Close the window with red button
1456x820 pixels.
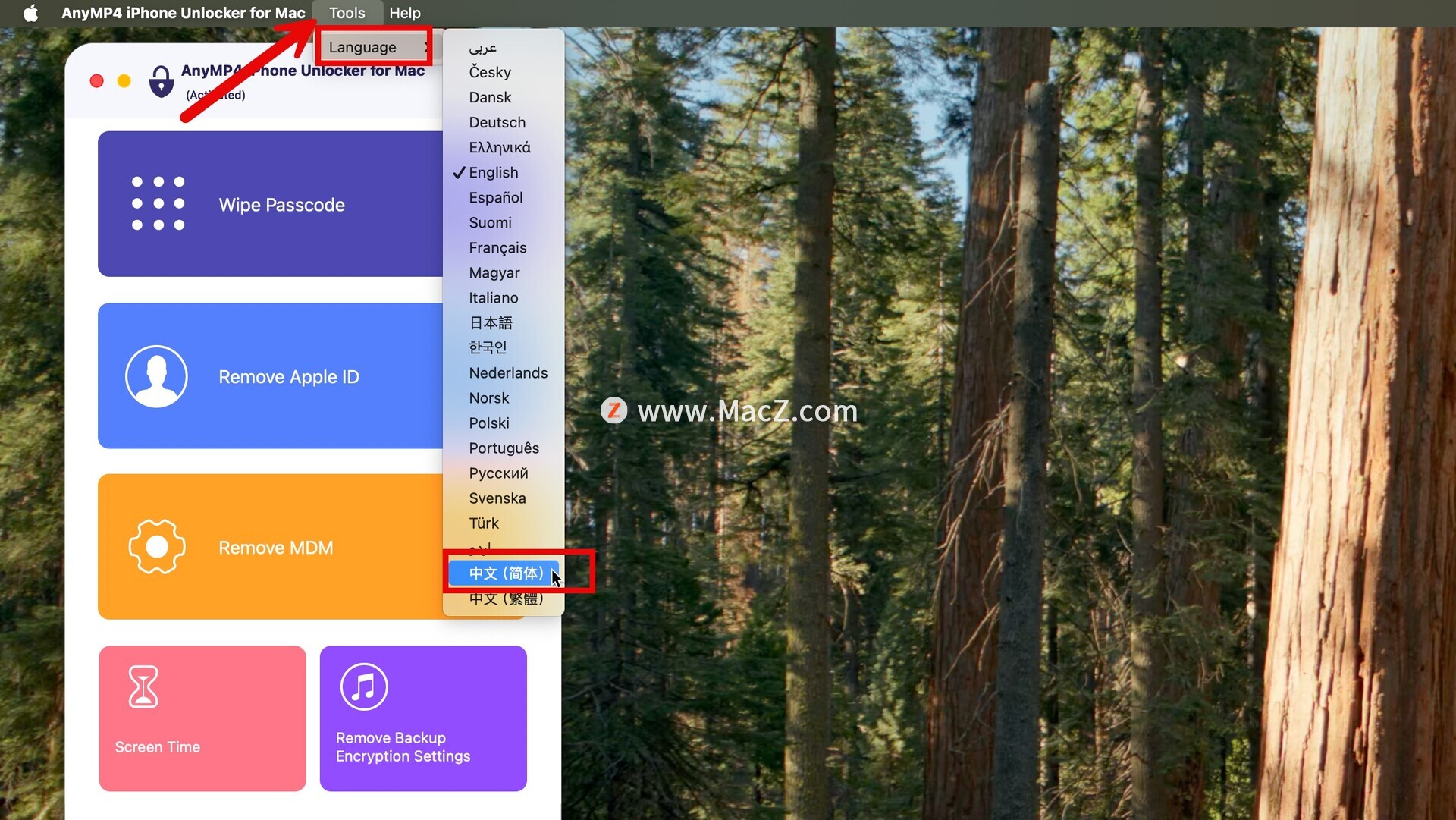tap(97, 80)
